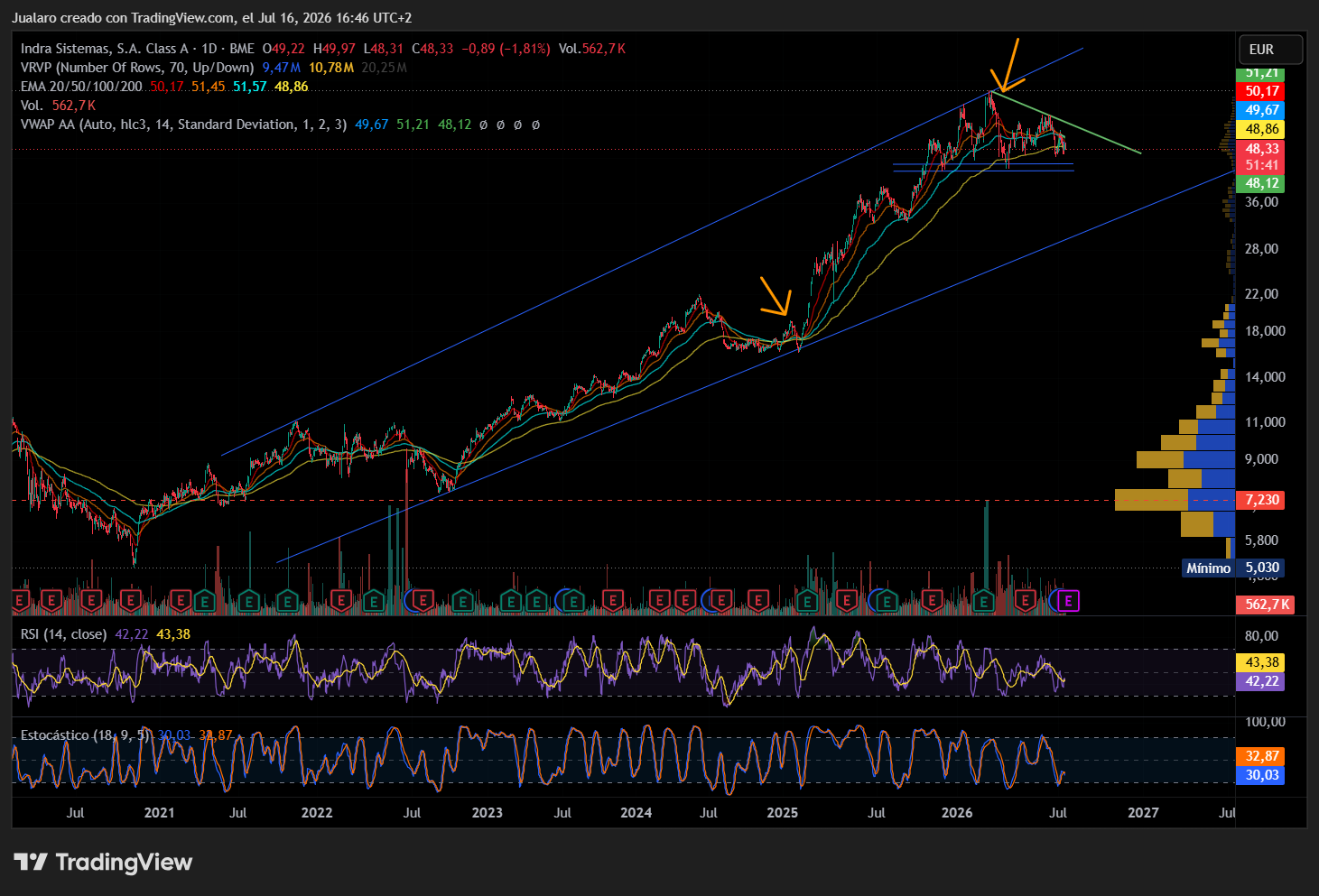Screen dimensions: 1319x896
Task: Click the leftmost red earnings E marker
Action: [20, 601]
